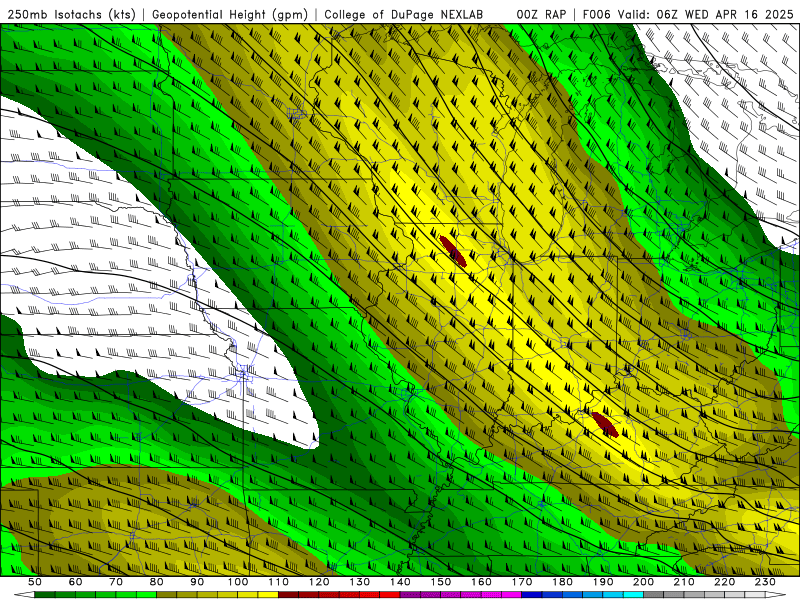Click the 190 label on the color scale
Image resolution: width=800 pixels, height=600 pixels.
click(603, 582)
